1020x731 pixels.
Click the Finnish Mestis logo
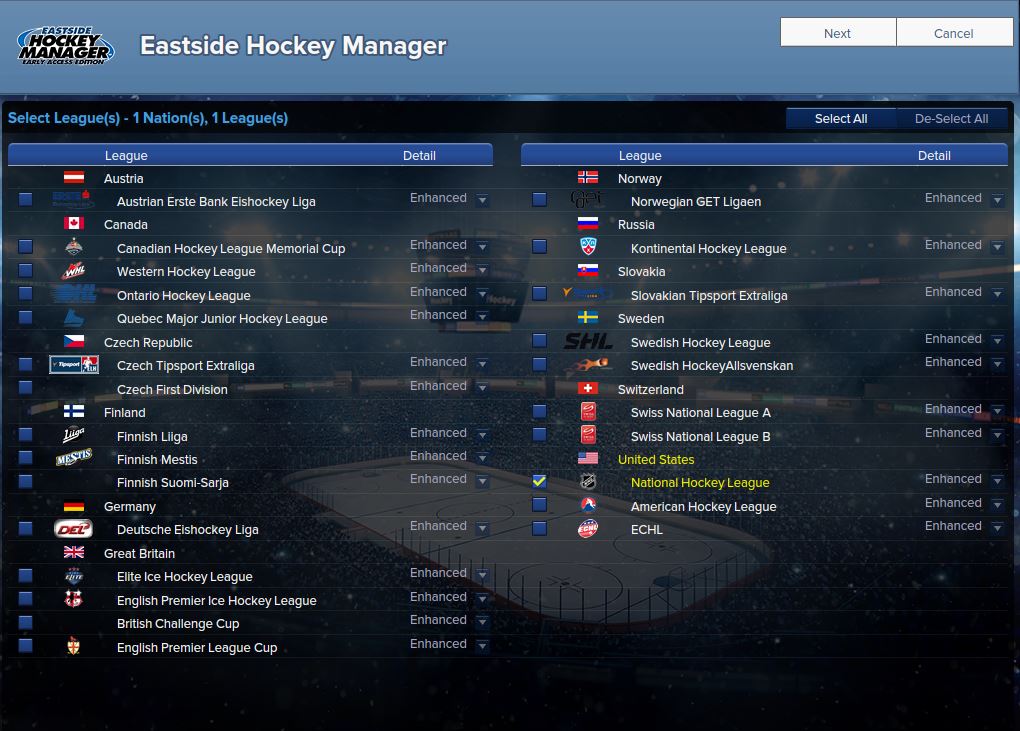[74, 459]
